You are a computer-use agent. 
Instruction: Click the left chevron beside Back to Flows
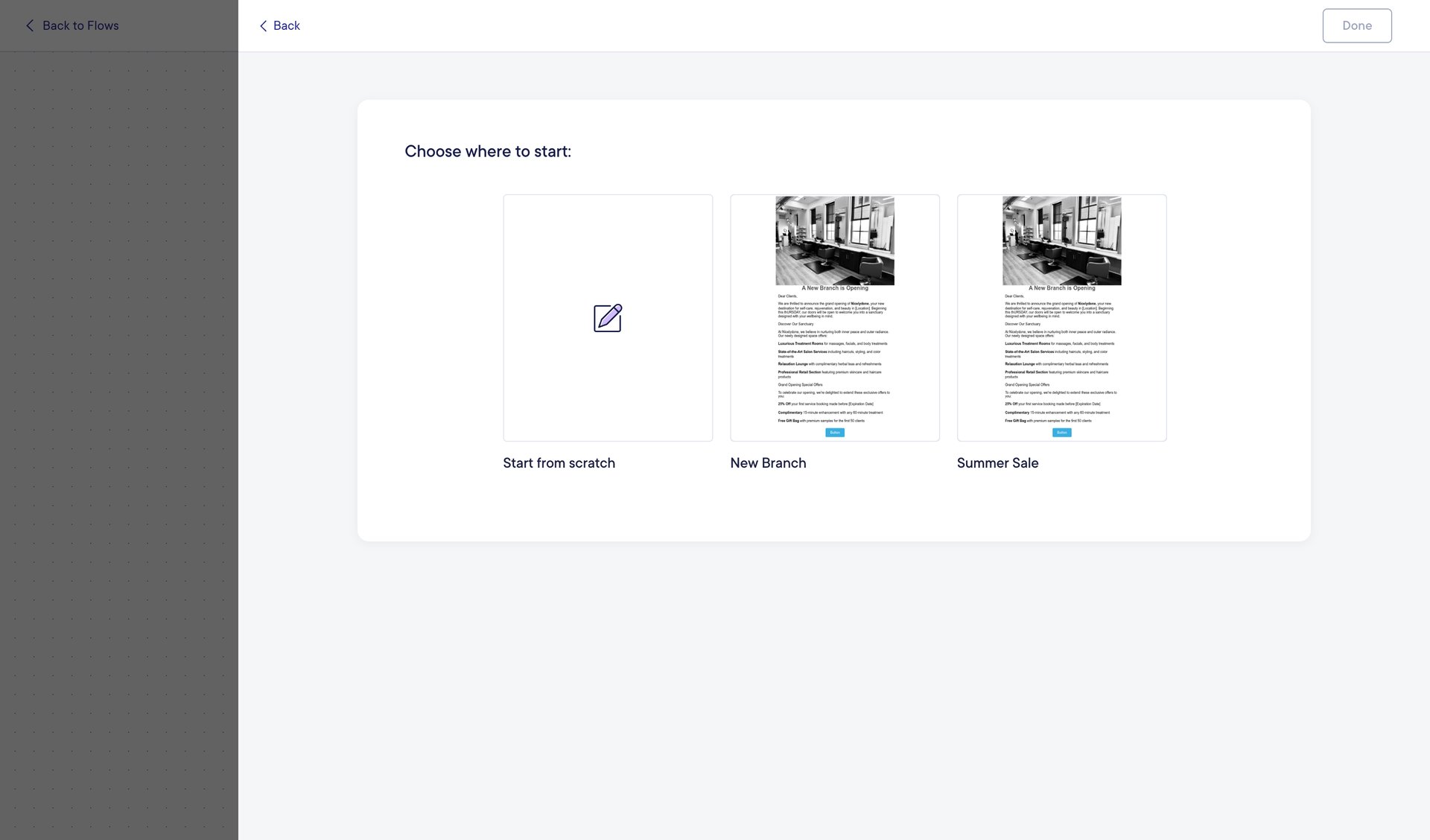coord(29,25)
